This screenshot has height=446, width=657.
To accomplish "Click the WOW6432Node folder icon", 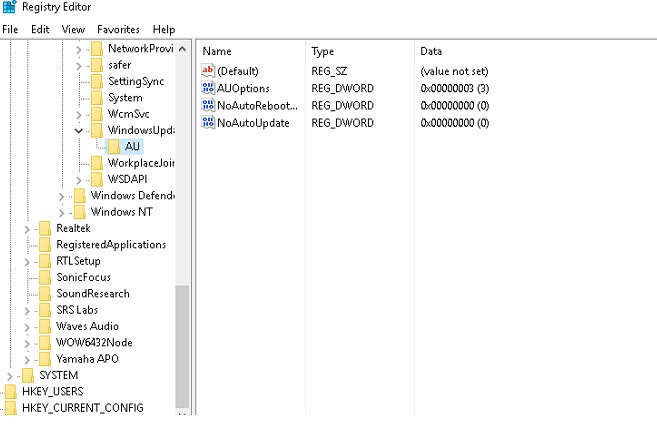I will tap(45, 342).
